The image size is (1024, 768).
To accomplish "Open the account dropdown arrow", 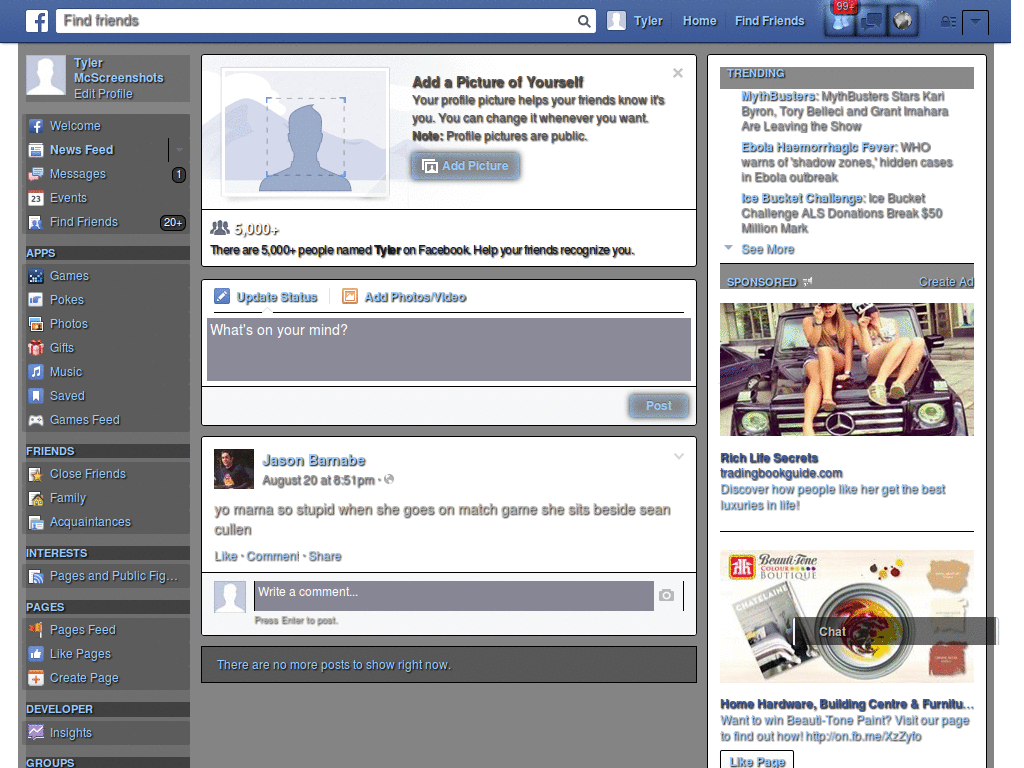I will pyautogui.click(x=975, y=22).
